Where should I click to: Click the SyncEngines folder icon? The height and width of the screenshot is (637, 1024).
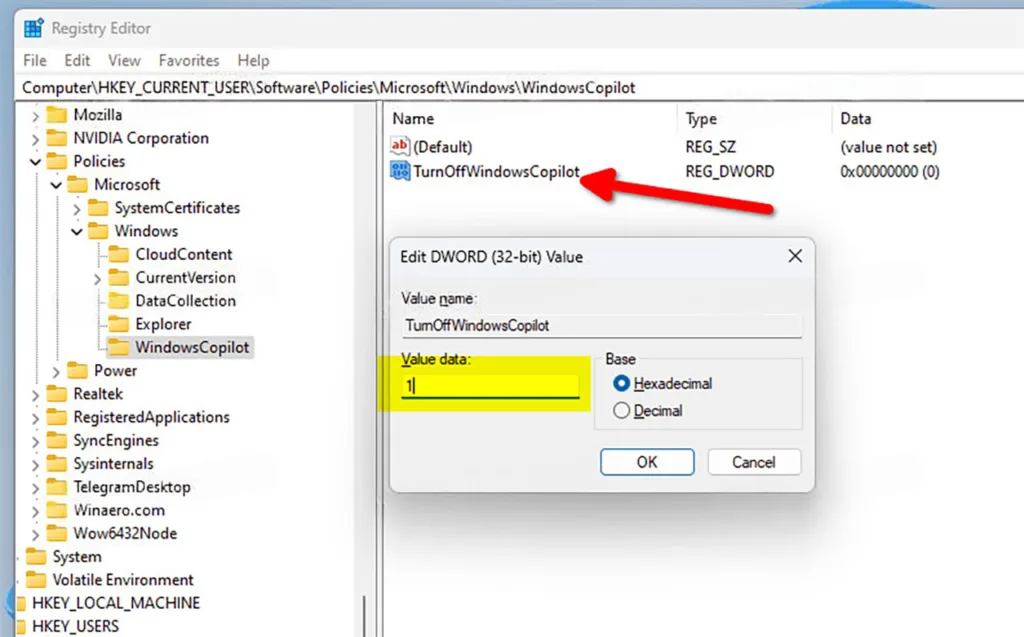[57, 440]
